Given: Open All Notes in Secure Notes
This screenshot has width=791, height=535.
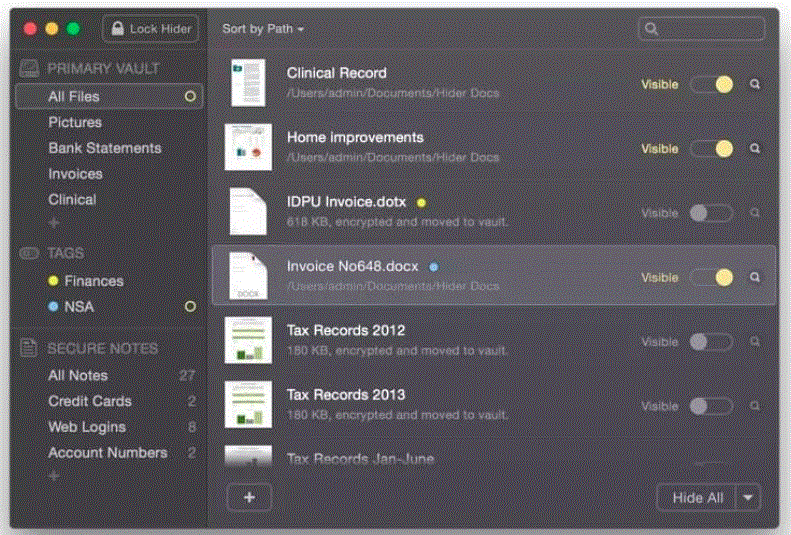Looking at the screenshot, I should click(x=78, y=375).
